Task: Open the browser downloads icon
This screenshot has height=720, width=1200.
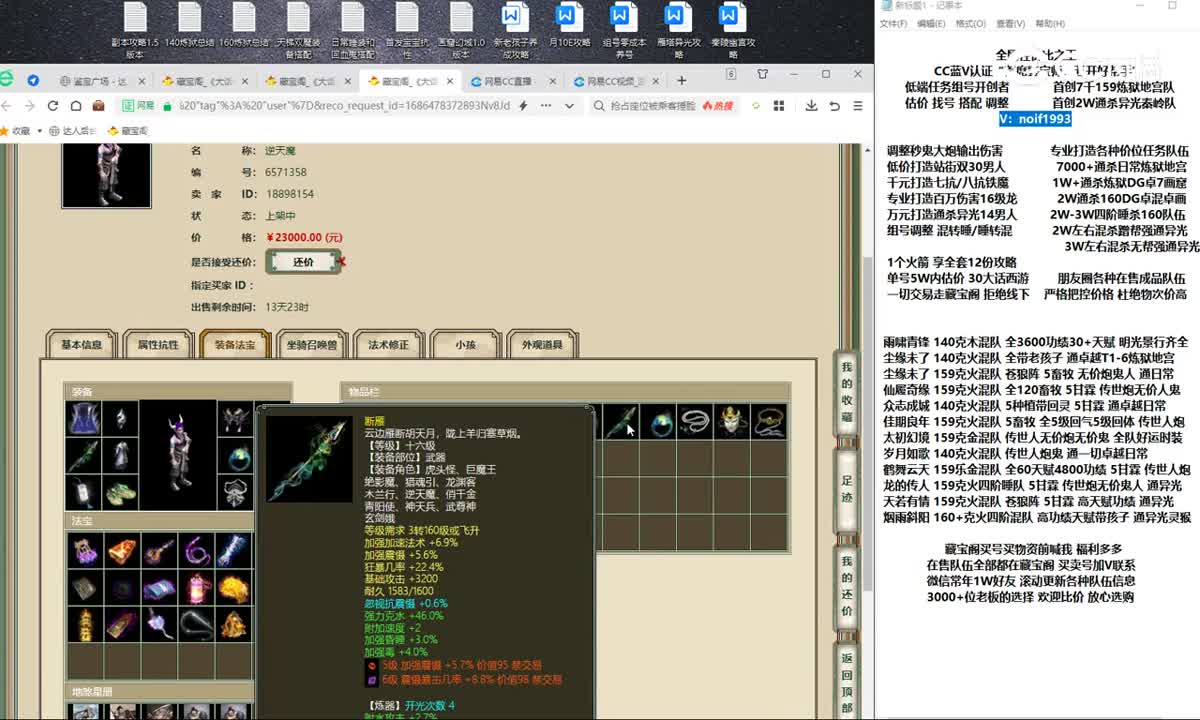Action: point(809,105)
